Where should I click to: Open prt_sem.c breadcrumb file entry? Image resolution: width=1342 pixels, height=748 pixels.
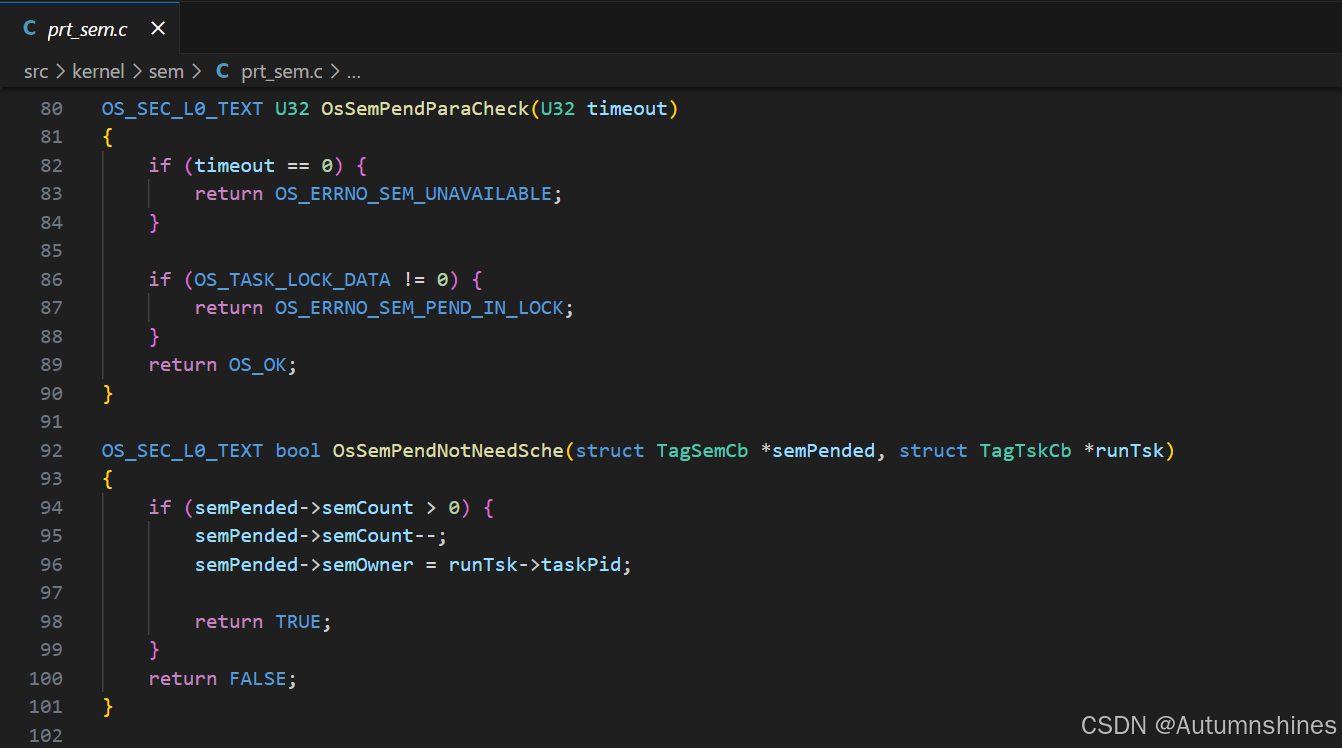tap(281, 71)
